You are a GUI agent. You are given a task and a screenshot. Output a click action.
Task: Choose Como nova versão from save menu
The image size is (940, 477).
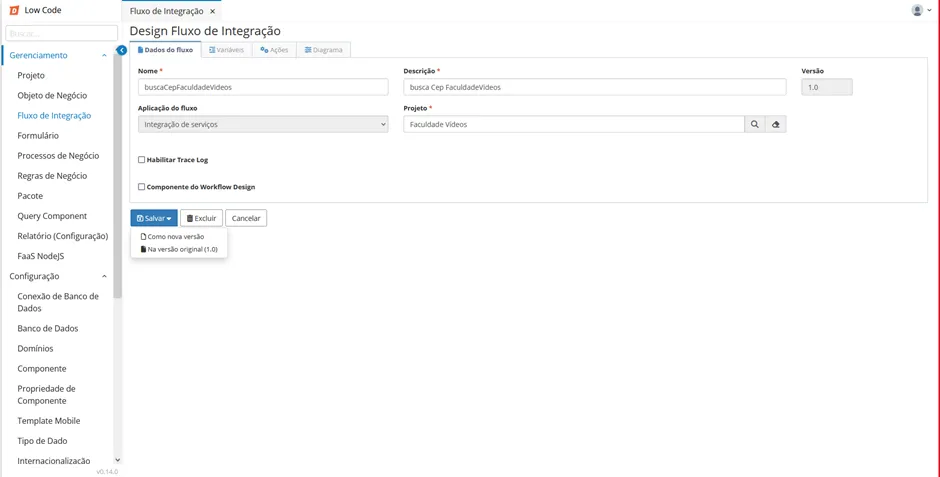point(173,237)
